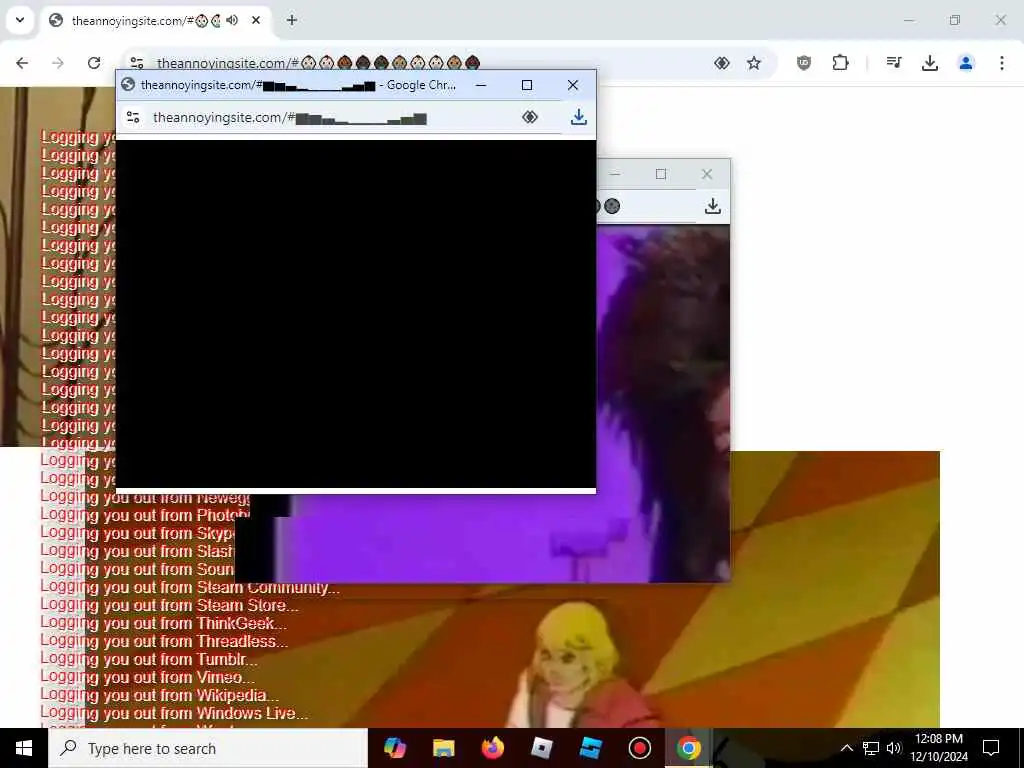Screen dimensions: 1024x768
Task: Open the notification center icon
Action: pyautogui.click(x=991, y=748)
